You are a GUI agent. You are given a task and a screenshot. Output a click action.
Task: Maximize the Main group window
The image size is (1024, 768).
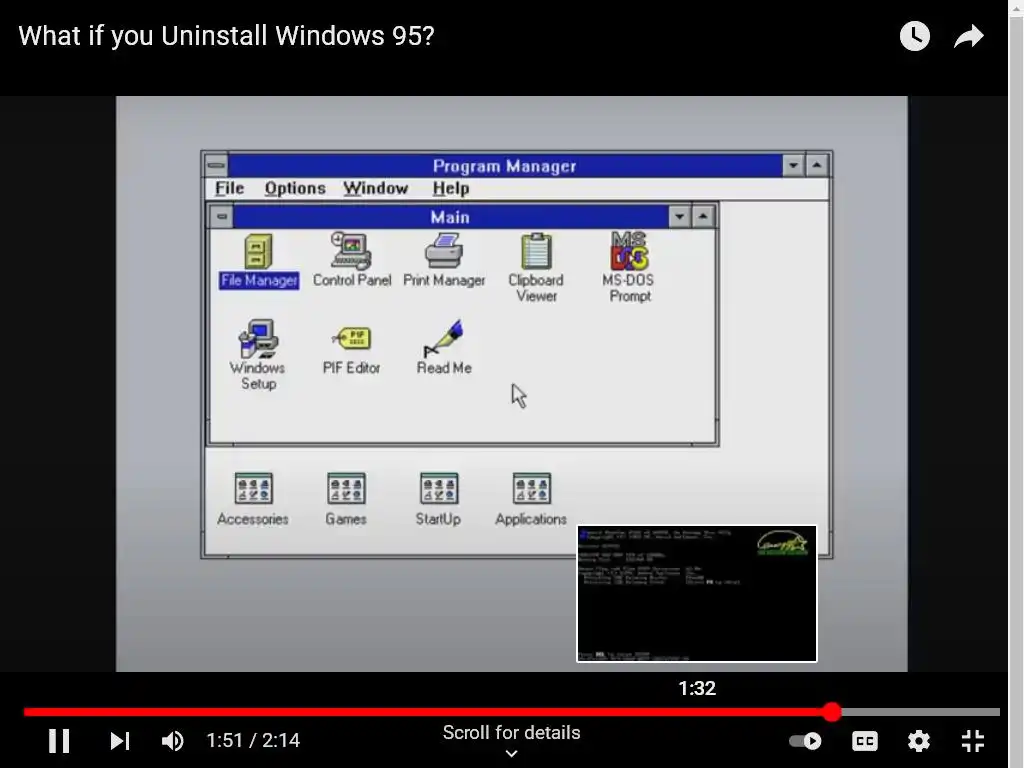click(x=703, y=217)
